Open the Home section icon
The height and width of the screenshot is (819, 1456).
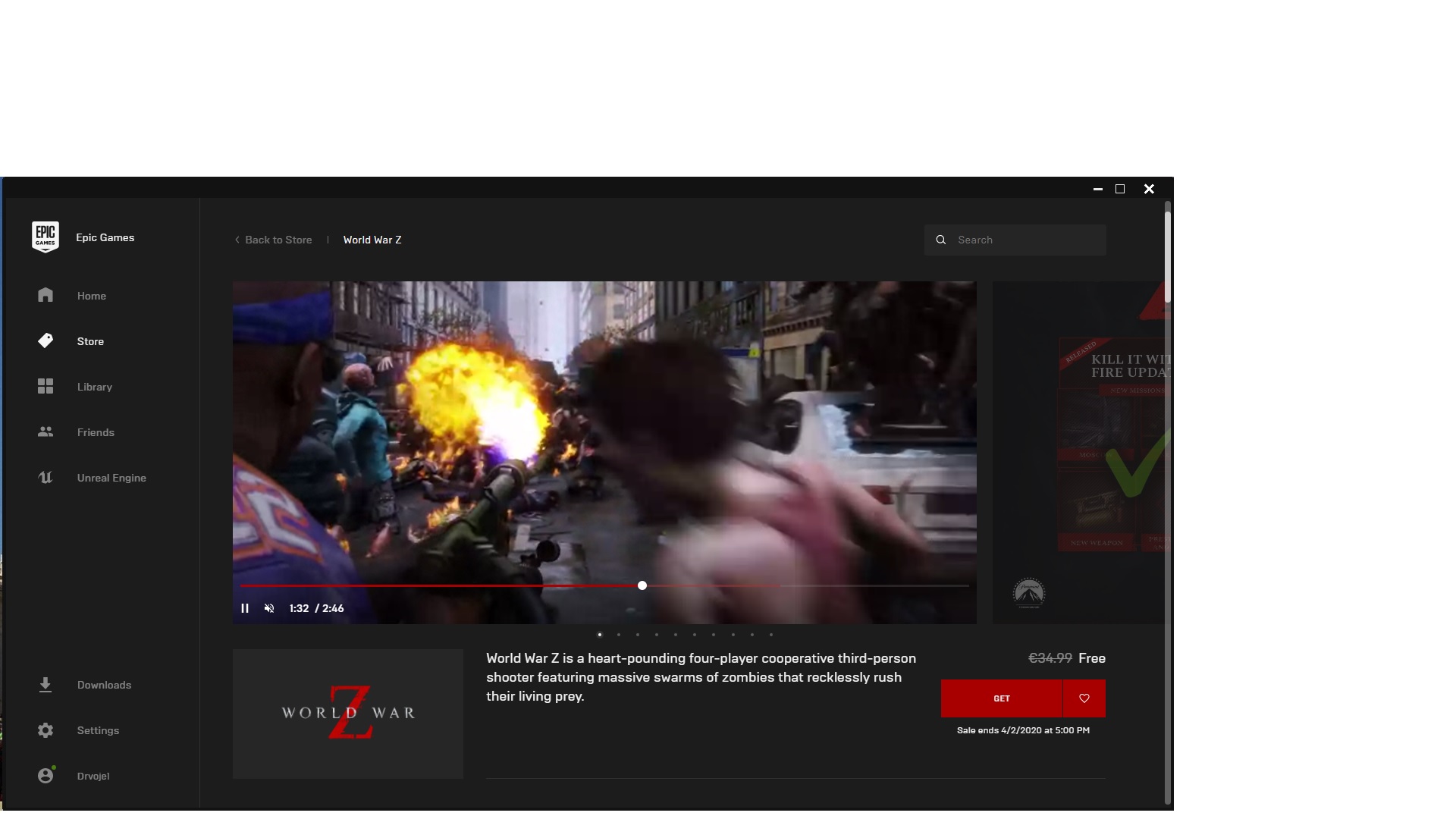[x=45, y=295]
